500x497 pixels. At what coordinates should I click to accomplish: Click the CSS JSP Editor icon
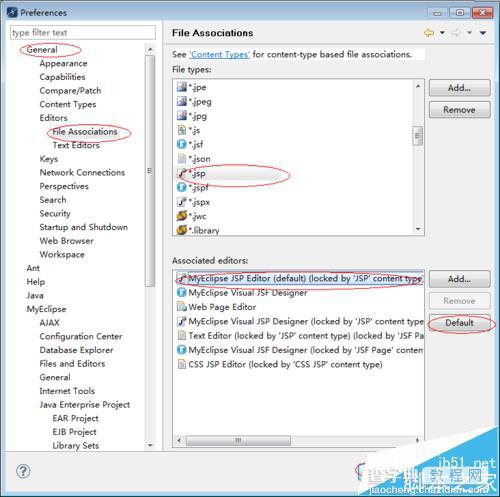coord(182,364)
